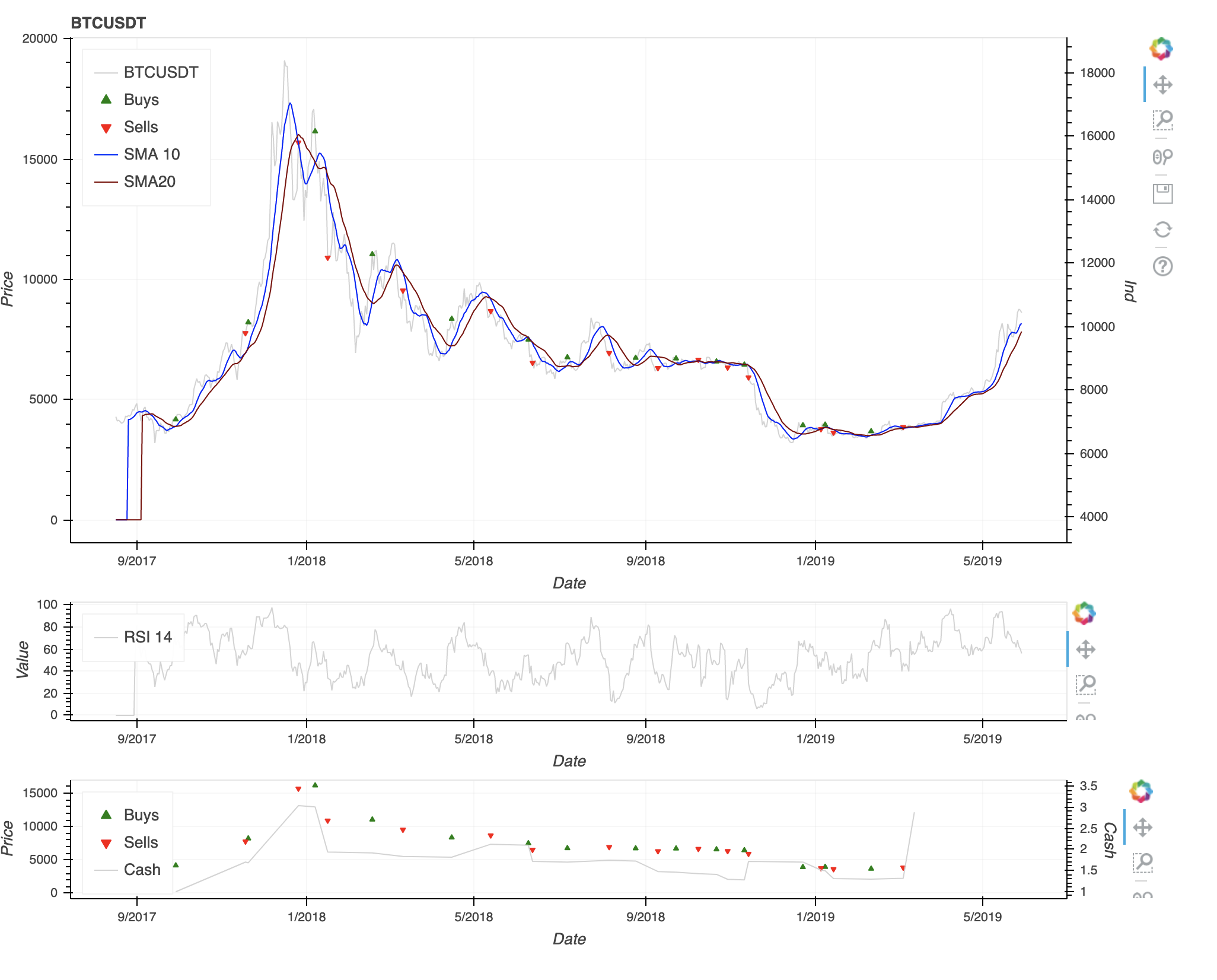Activate the Pan tool beside the RSI chart
The width and height of the screenshot is (1217, 980).
(1085, 649)
